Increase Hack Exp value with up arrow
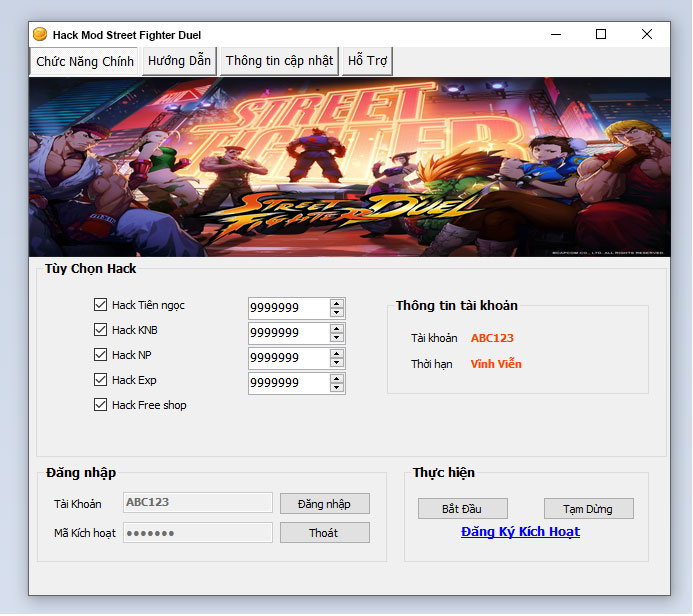This screenshot has width=693, height=616. 337,379
